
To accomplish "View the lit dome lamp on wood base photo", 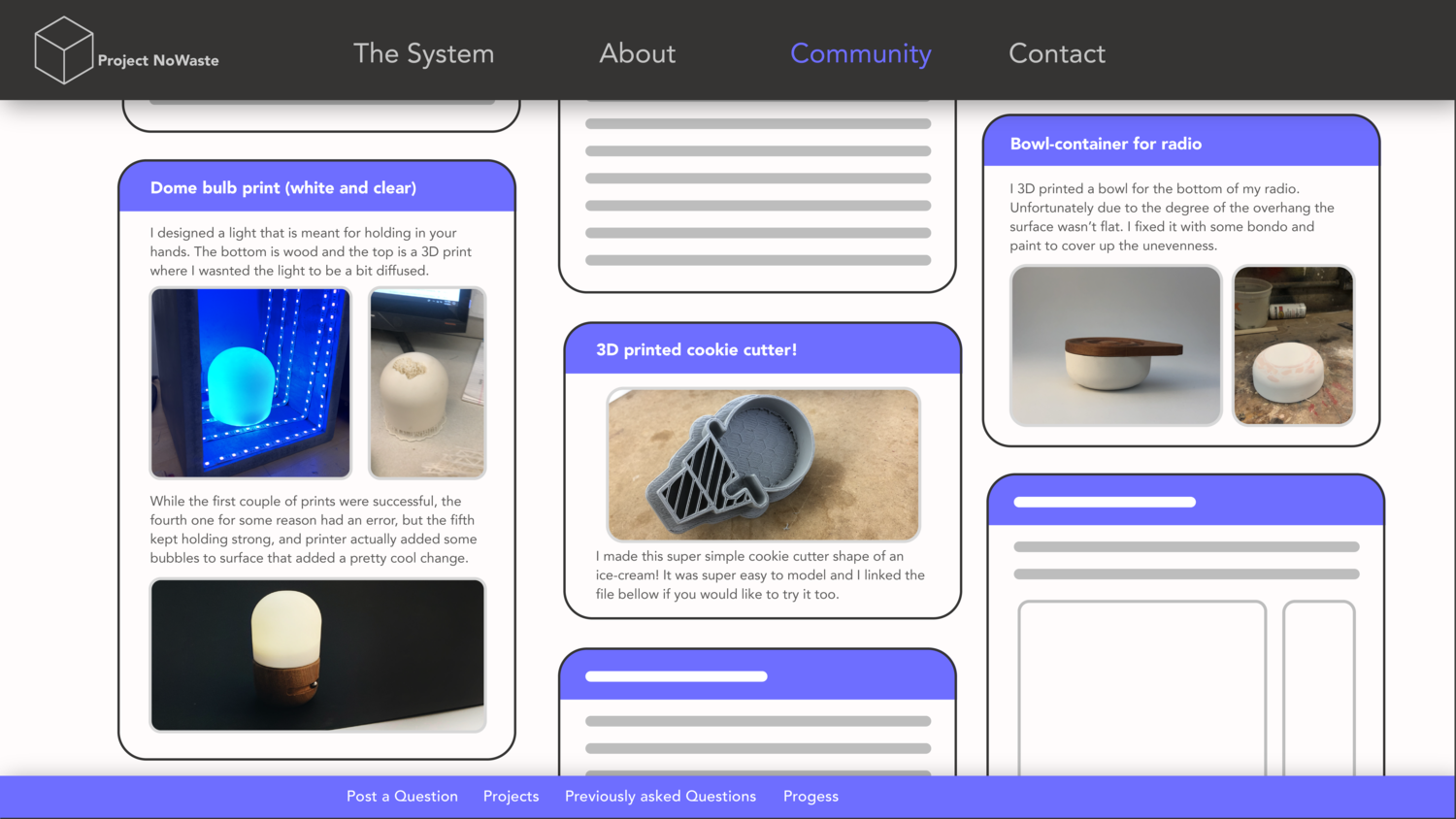I will (317, 655).
